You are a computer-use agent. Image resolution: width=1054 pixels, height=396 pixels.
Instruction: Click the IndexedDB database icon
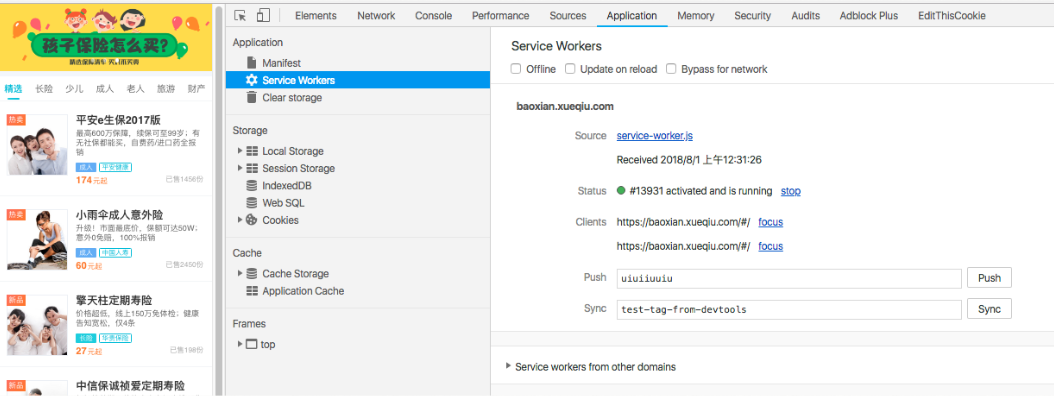point(252,186)
